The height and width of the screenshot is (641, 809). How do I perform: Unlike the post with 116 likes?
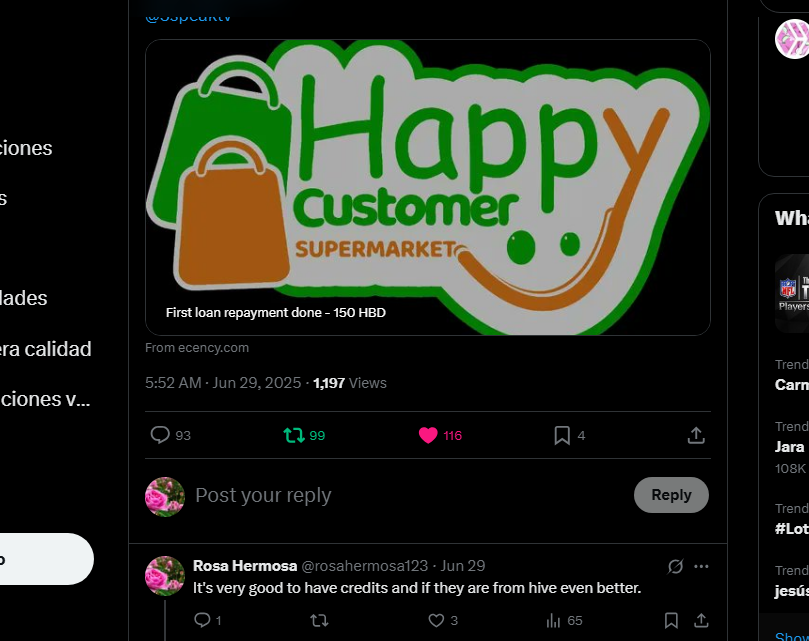click(x=428, y=435)
